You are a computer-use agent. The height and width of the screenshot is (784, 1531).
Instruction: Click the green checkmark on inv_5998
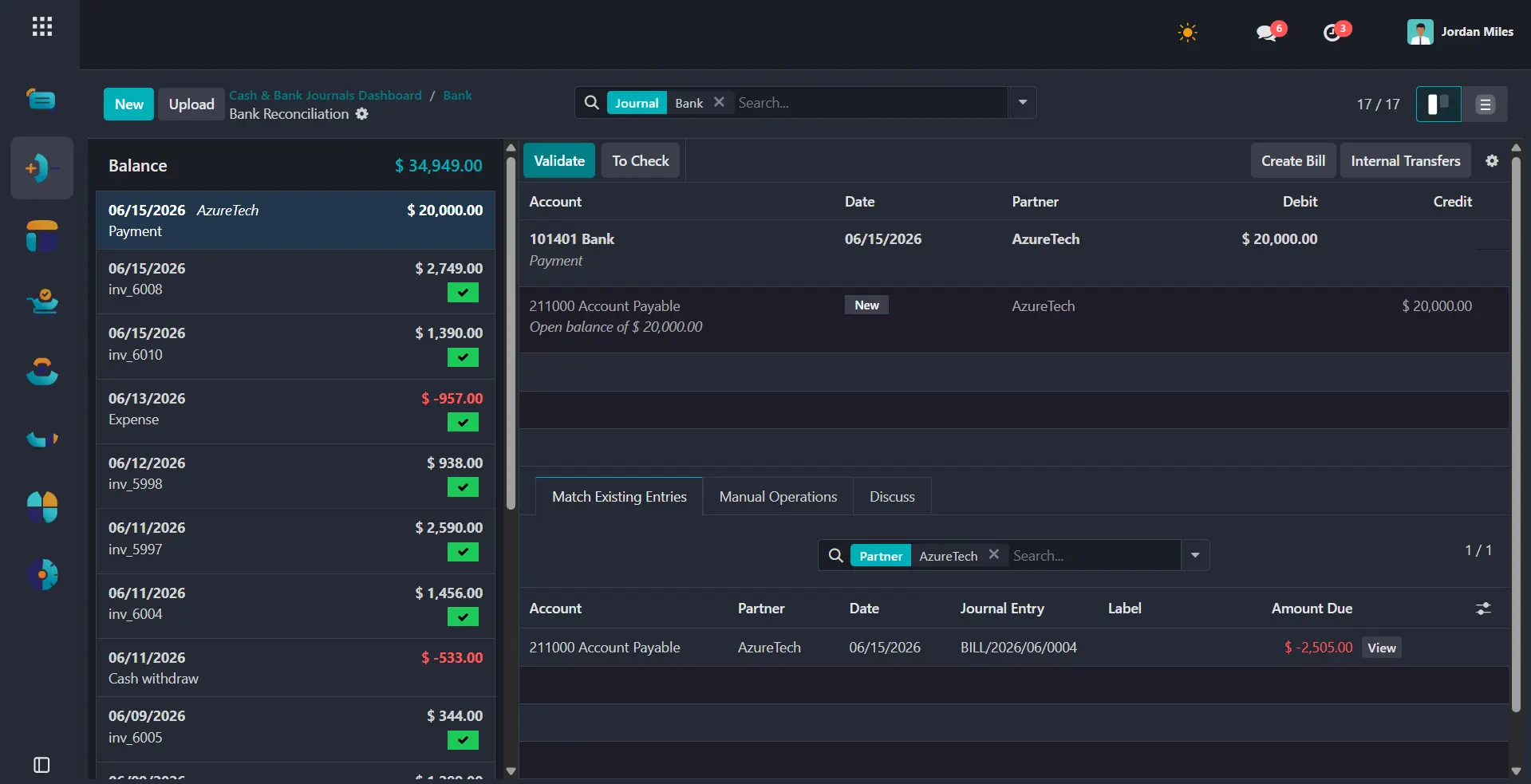tap(463, 487)
